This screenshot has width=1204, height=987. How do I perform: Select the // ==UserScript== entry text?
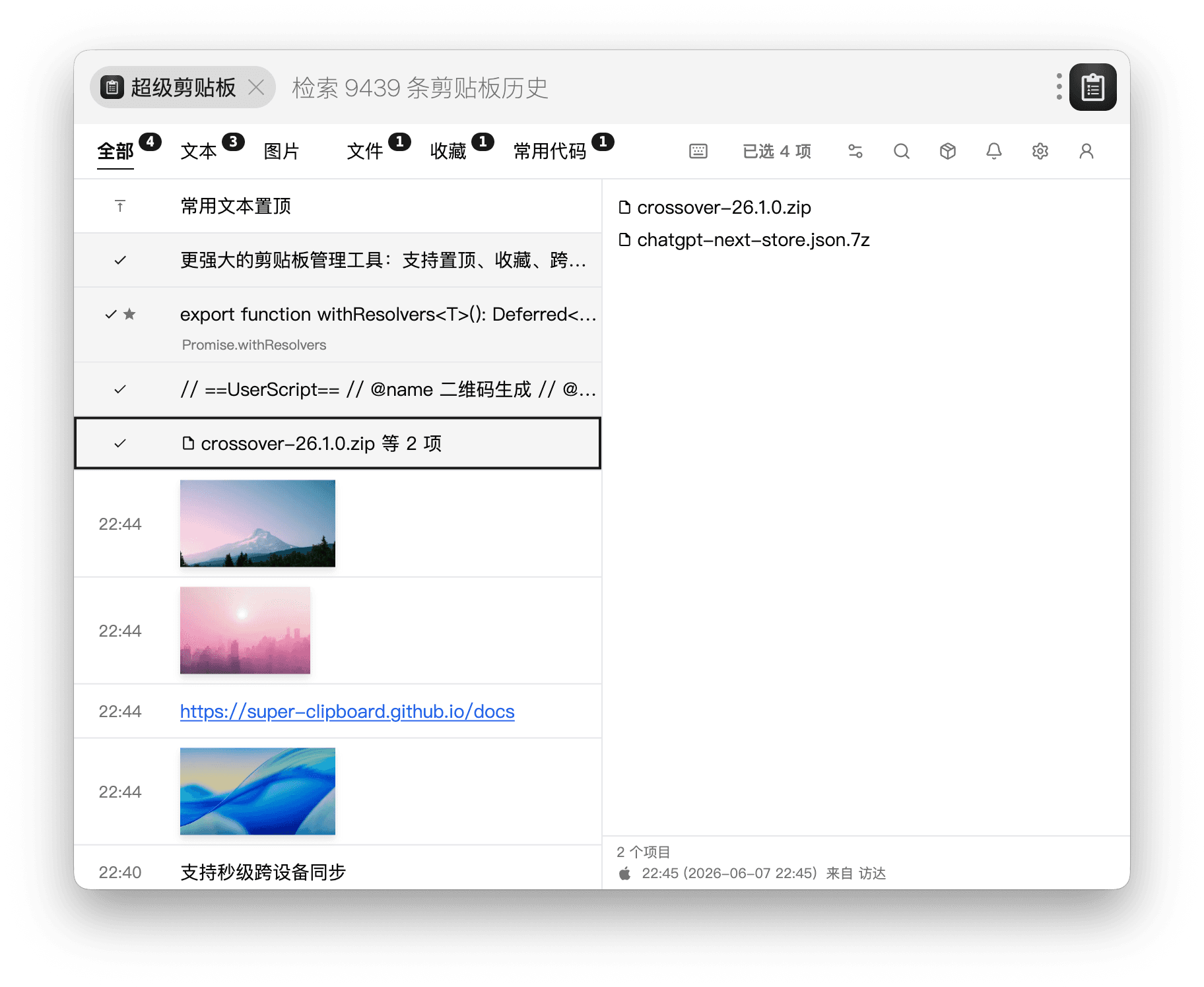[388, 390]
